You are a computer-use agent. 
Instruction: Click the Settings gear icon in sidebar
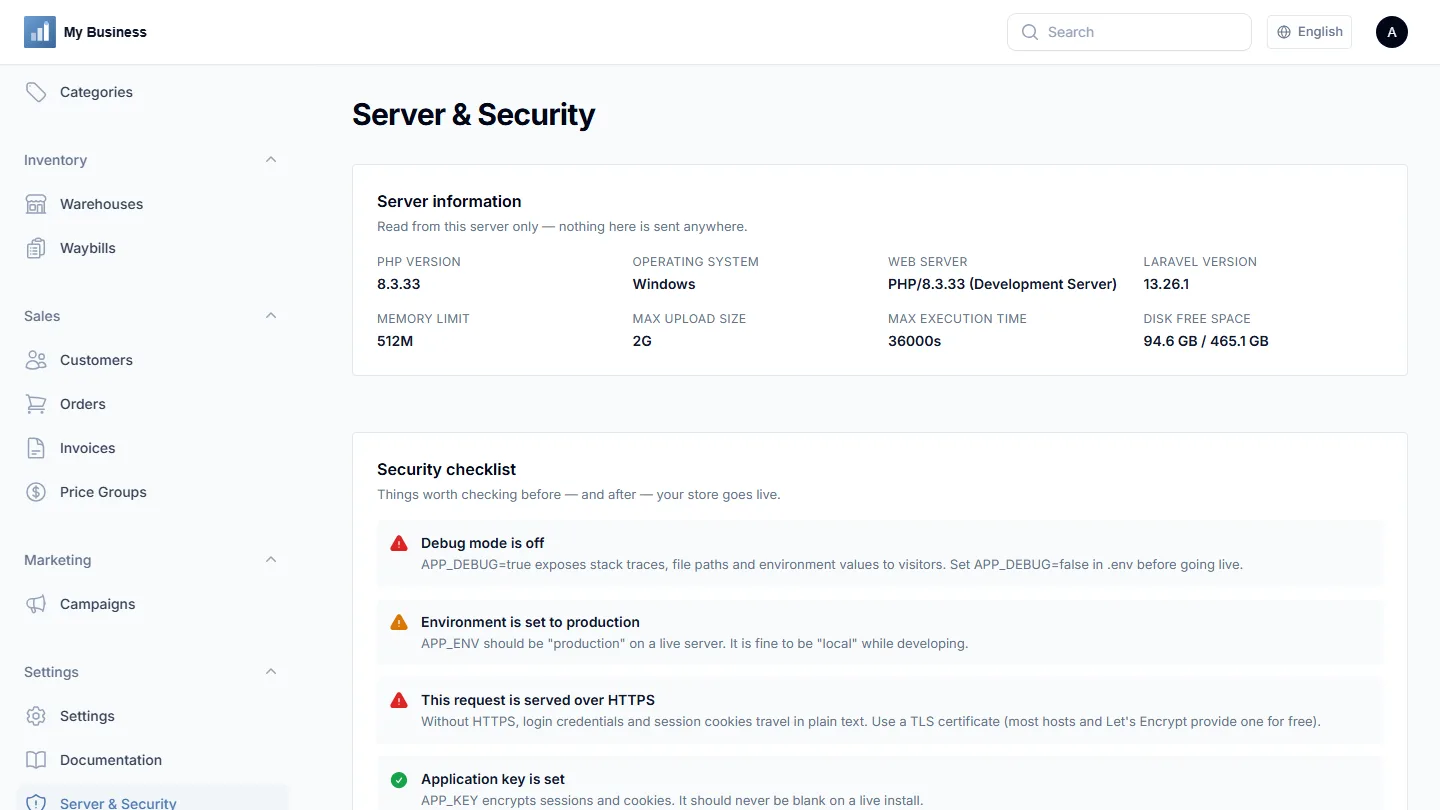point(36,716)
